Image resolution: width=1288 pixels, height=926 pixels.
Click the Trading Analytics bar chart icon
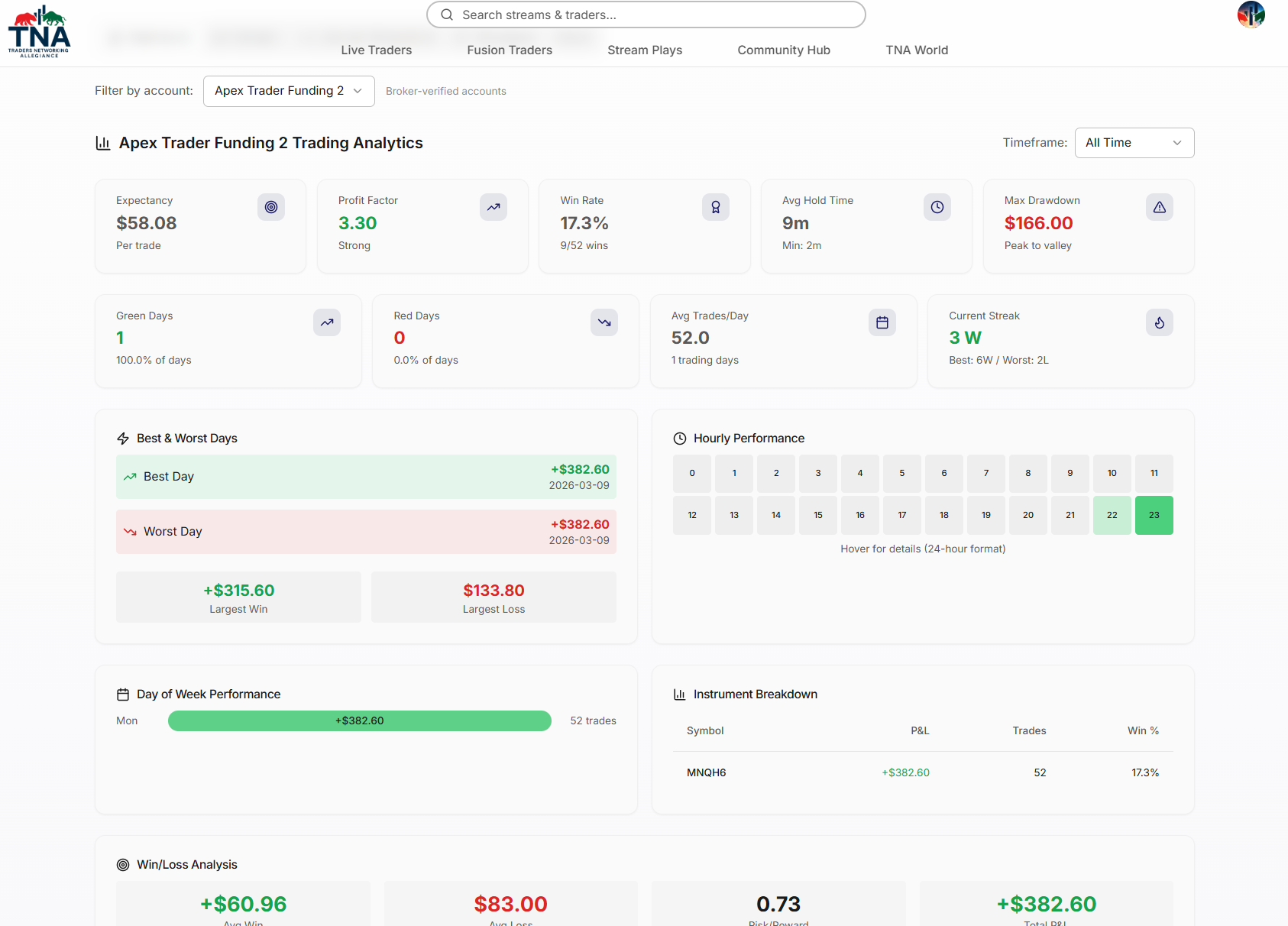pyautogui.click(x=103, y=143)
